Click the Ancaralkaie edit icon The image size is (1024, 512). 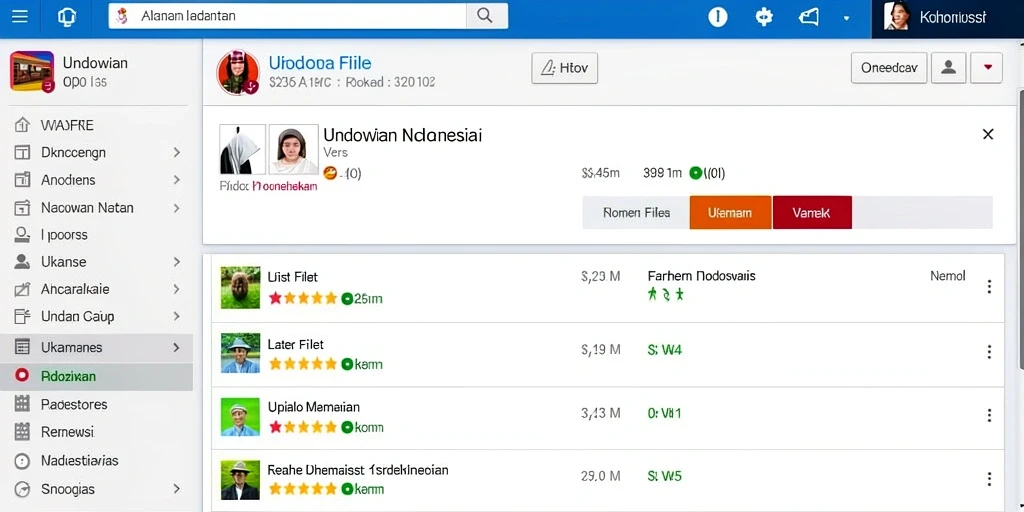22,289
